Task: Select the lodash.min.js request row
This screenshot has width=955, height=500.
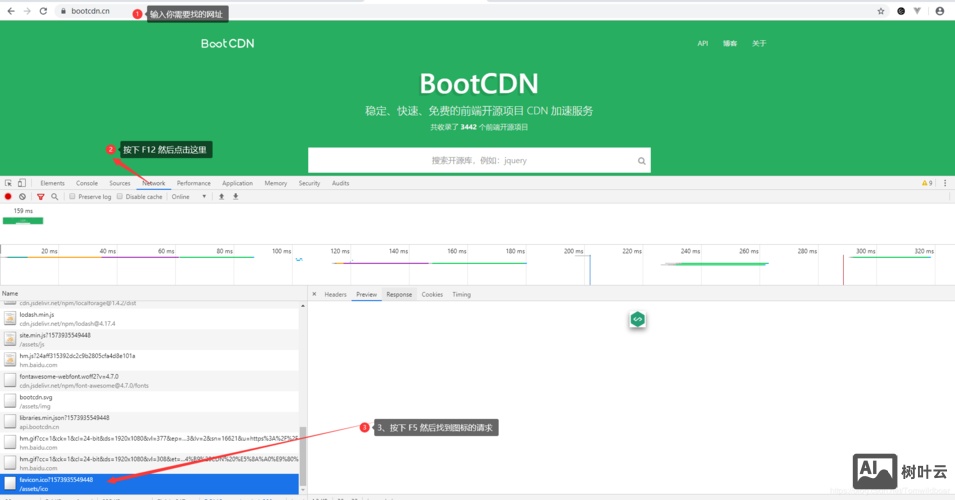Action: (150, 319)
